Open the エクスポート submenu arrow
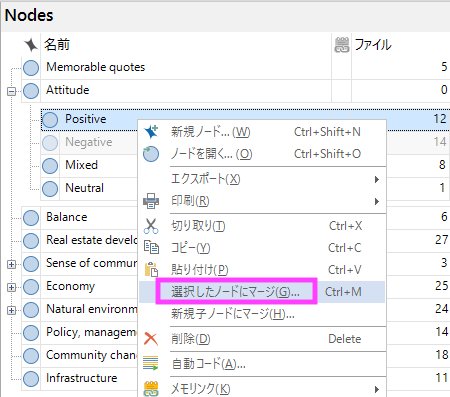450x397 pixels. coord(377,179)
